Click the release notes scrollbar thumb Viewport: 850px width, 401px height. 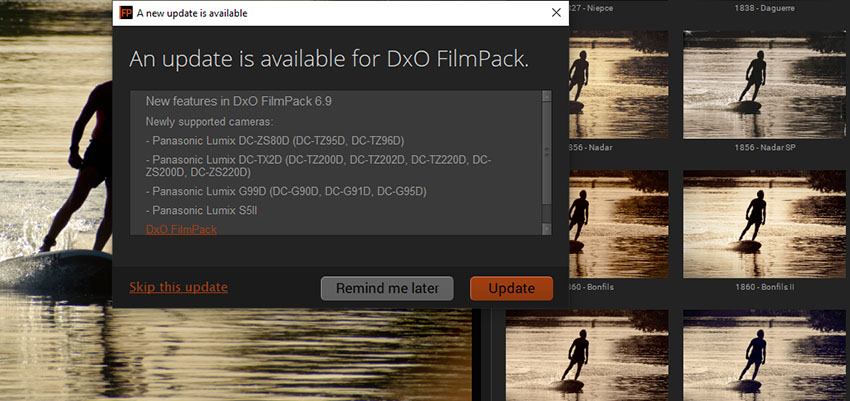pyautogui.click(x=546, y=150)
